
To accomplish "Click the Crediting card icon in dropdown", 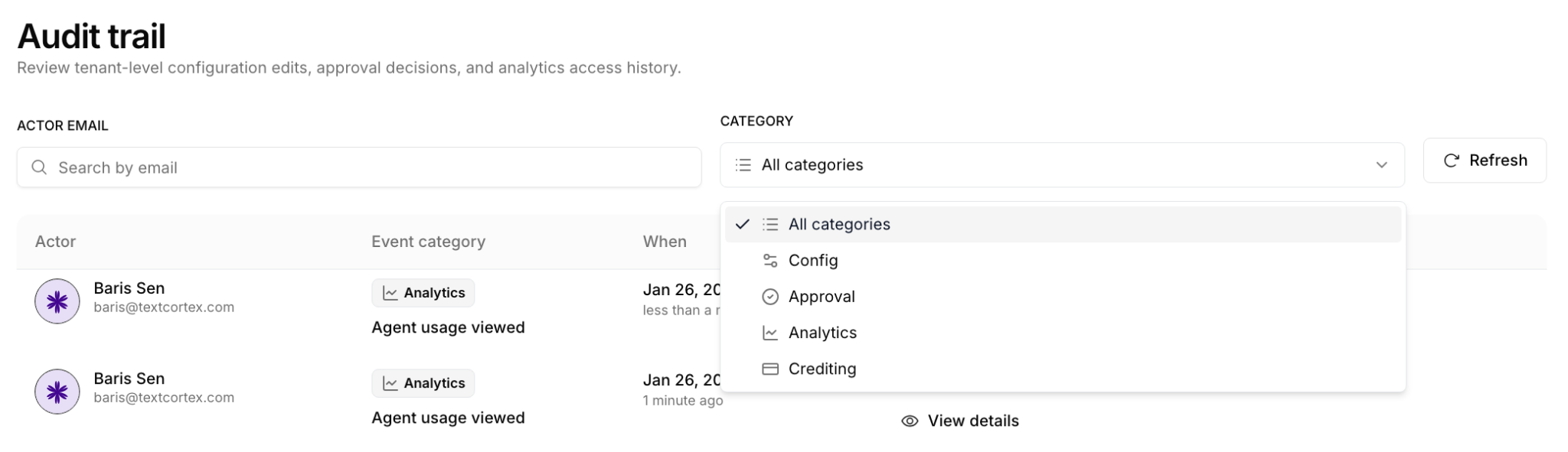I will click(770, 369).
